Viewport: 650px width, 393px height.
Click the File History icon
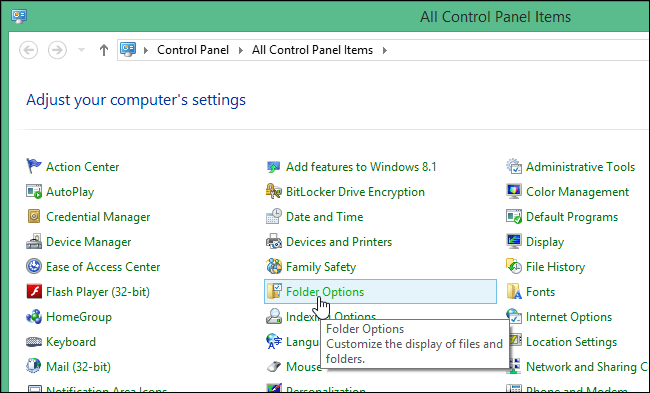pos(514,266)
